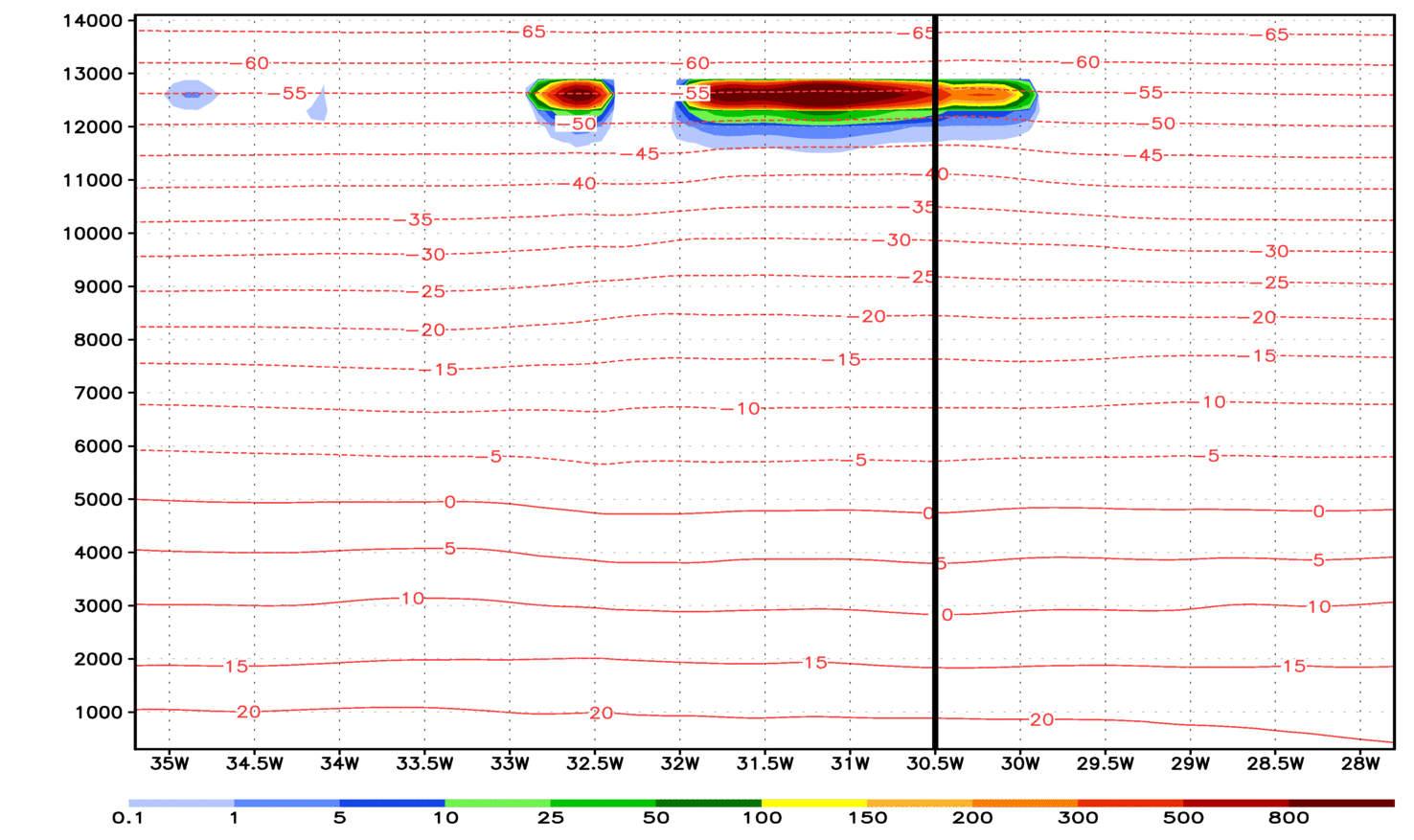Pick the darkest maroon segment above 800

[1341, 803]
